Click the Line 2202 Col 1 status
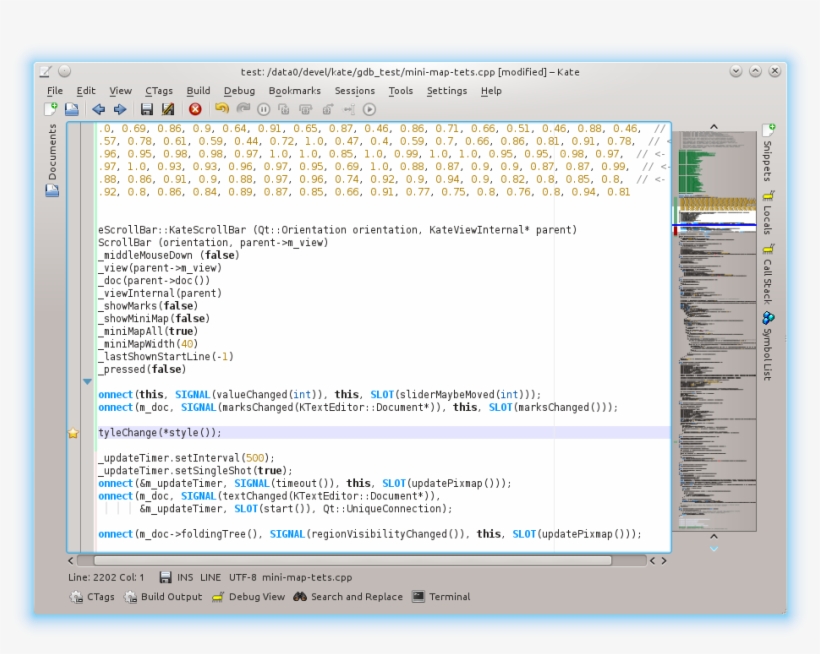820x654 pixels. pos(106,578)
